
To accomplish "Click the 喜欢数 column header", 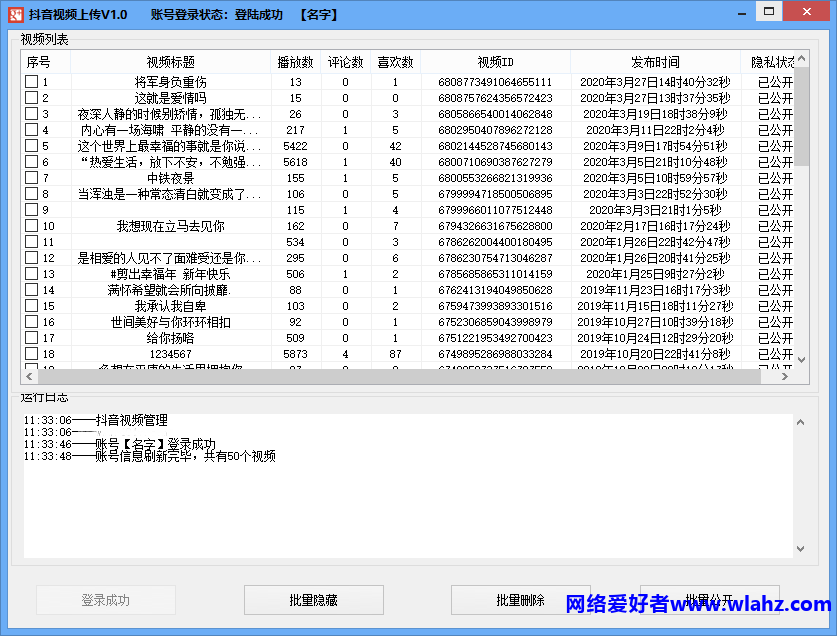I will 396,62.
